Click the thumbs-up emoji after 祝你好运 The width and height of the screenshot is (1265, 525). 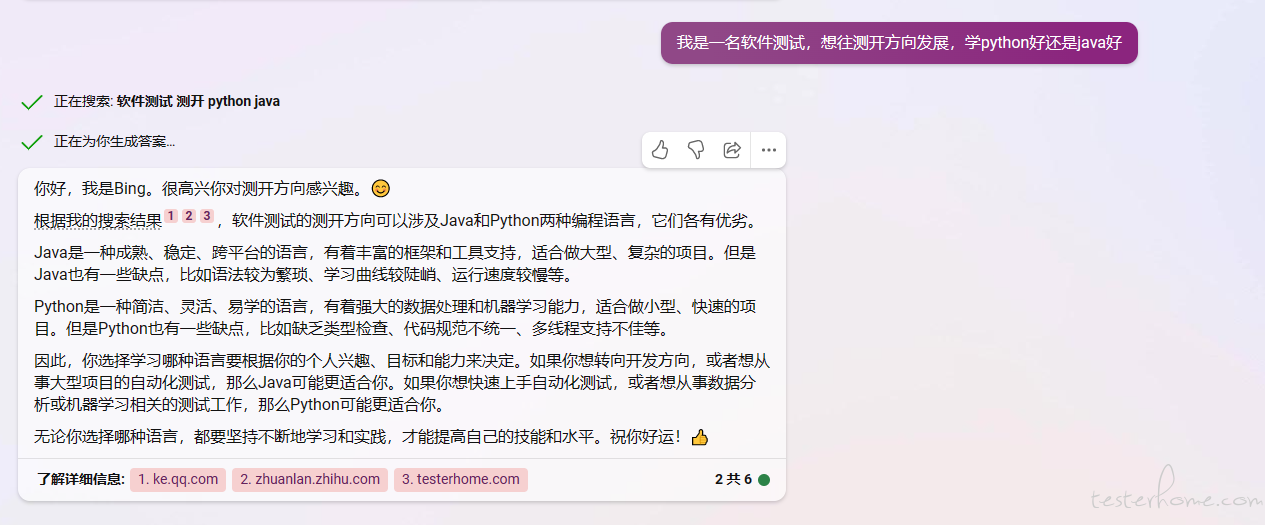[700, 437]
